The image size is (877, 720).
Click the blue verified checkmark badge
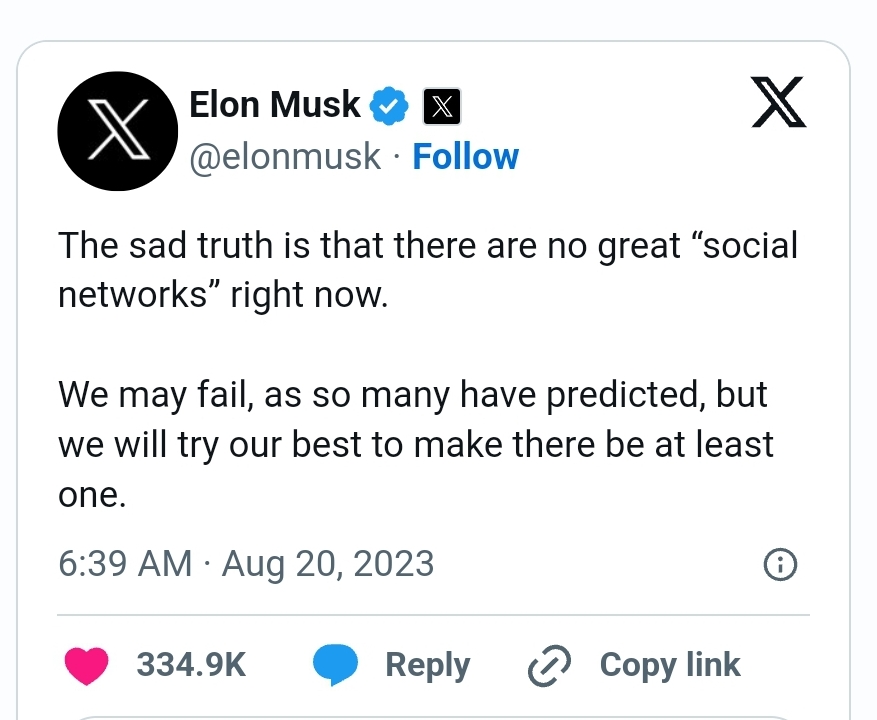pos(390,105)
